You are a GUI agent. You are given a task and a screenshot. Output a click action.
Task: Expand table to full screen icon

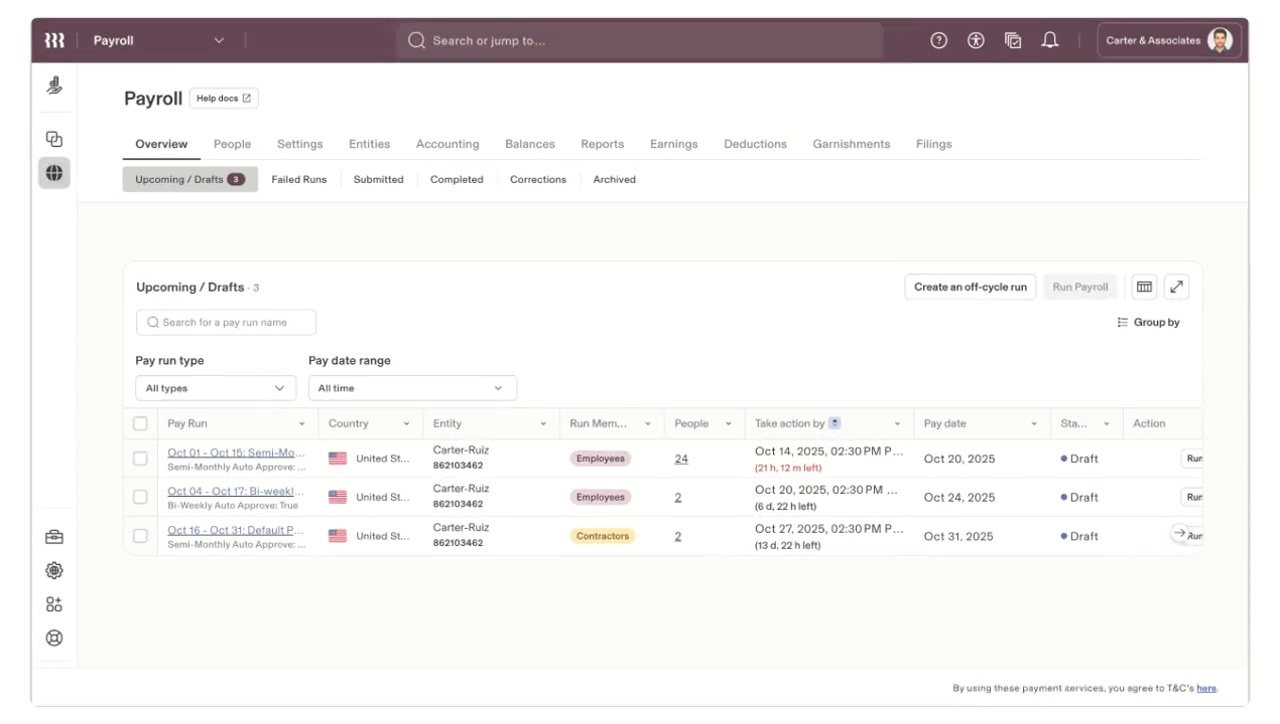point(1177,287)
